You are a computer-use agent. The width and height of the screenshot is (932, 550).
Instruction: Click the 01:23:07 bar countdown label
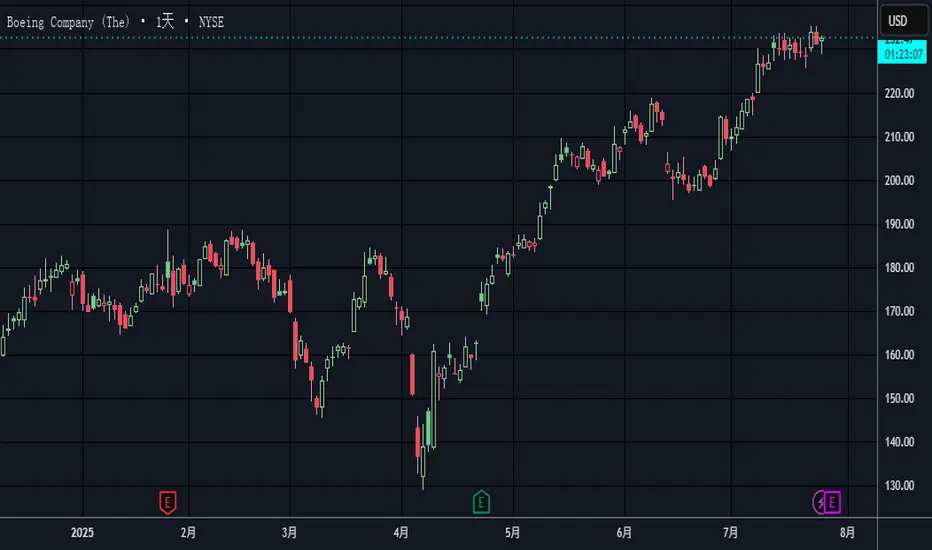(x=902, y=55)
